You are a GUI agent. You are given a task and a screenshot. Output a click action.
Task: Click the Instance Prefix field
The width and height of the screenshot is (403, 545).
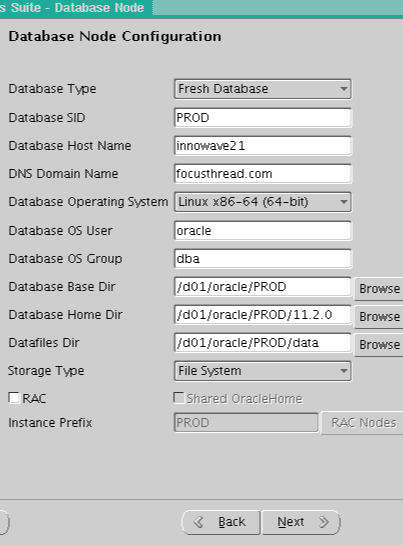click(x=246, y=423)
